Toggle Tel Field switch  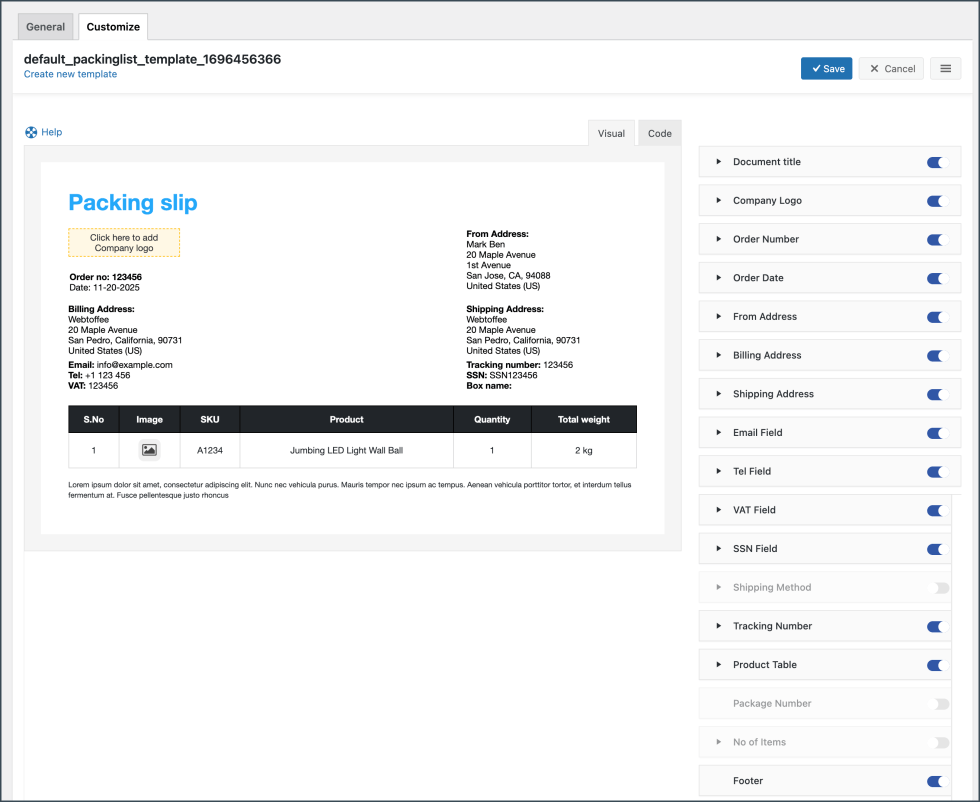tap(938, 473)
